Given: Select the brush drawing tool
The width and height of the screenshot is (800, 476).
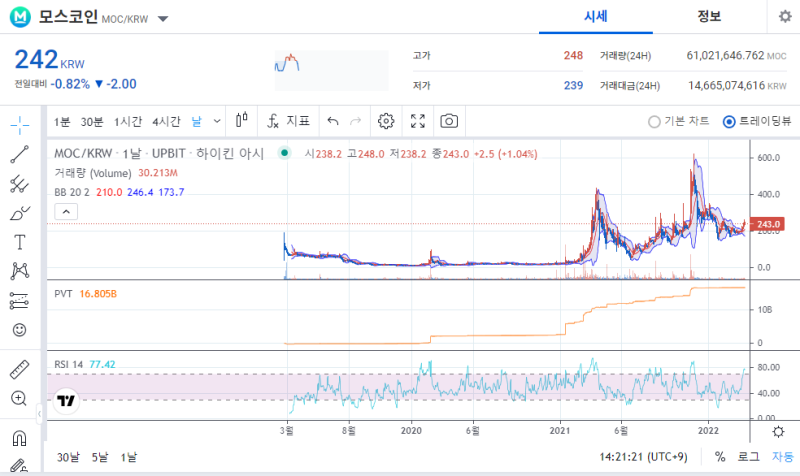Looking at the screenshot, I should 19,213.
